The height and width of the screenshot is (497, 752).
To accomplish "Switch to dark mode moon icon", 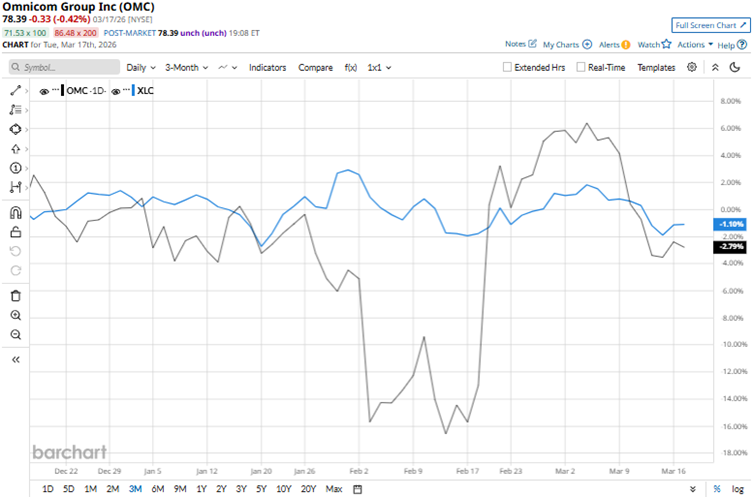I will [735, 67].
